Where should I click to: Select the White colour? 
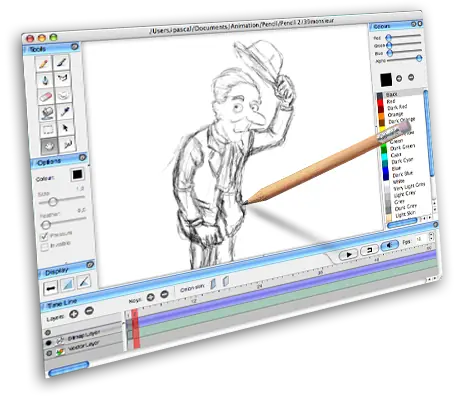coord(399,182)
